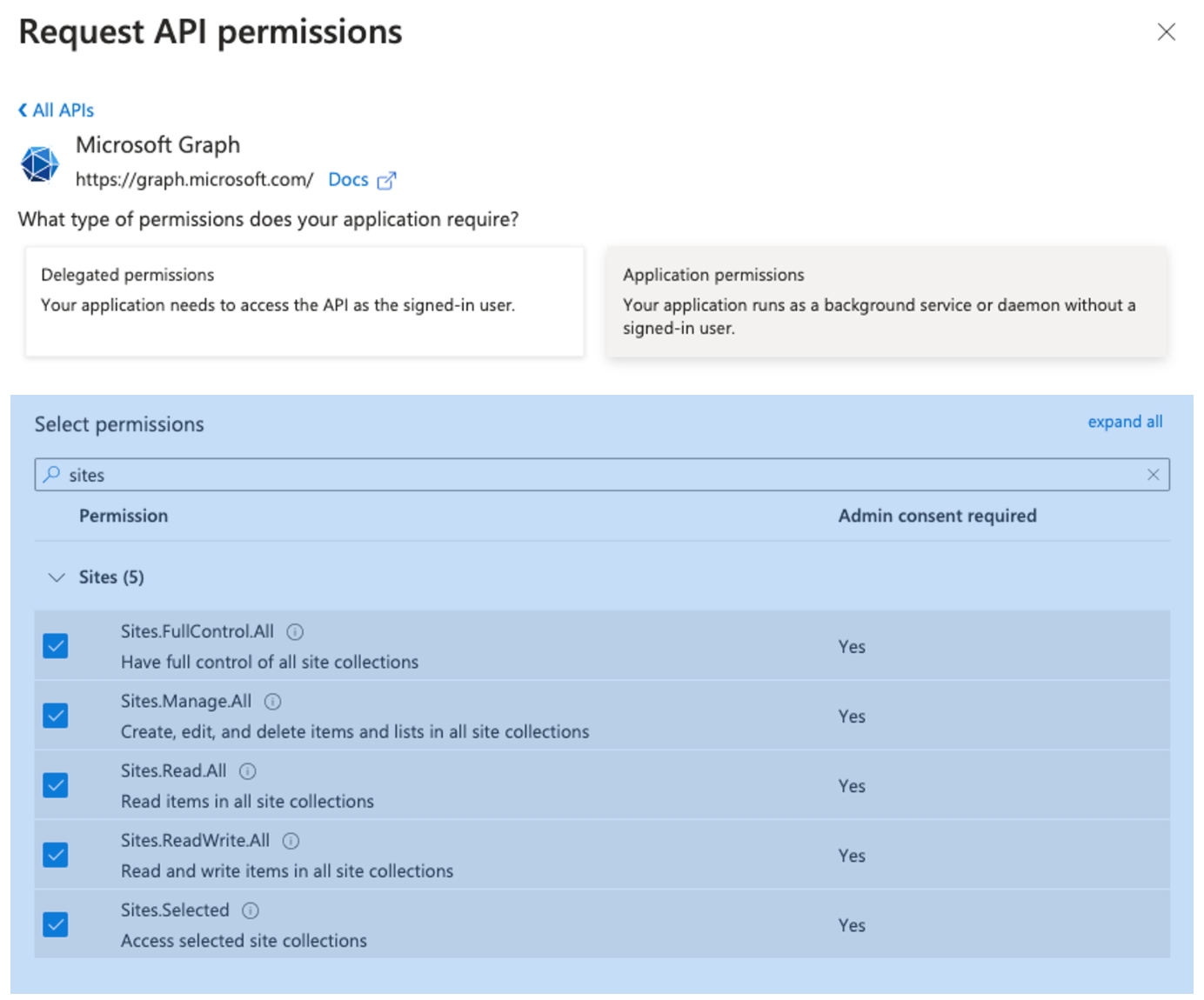This screenshot has width=1204, height=1000.
Task: Click the Yes value in Sites.Selected row
Action: coord(852,924)
